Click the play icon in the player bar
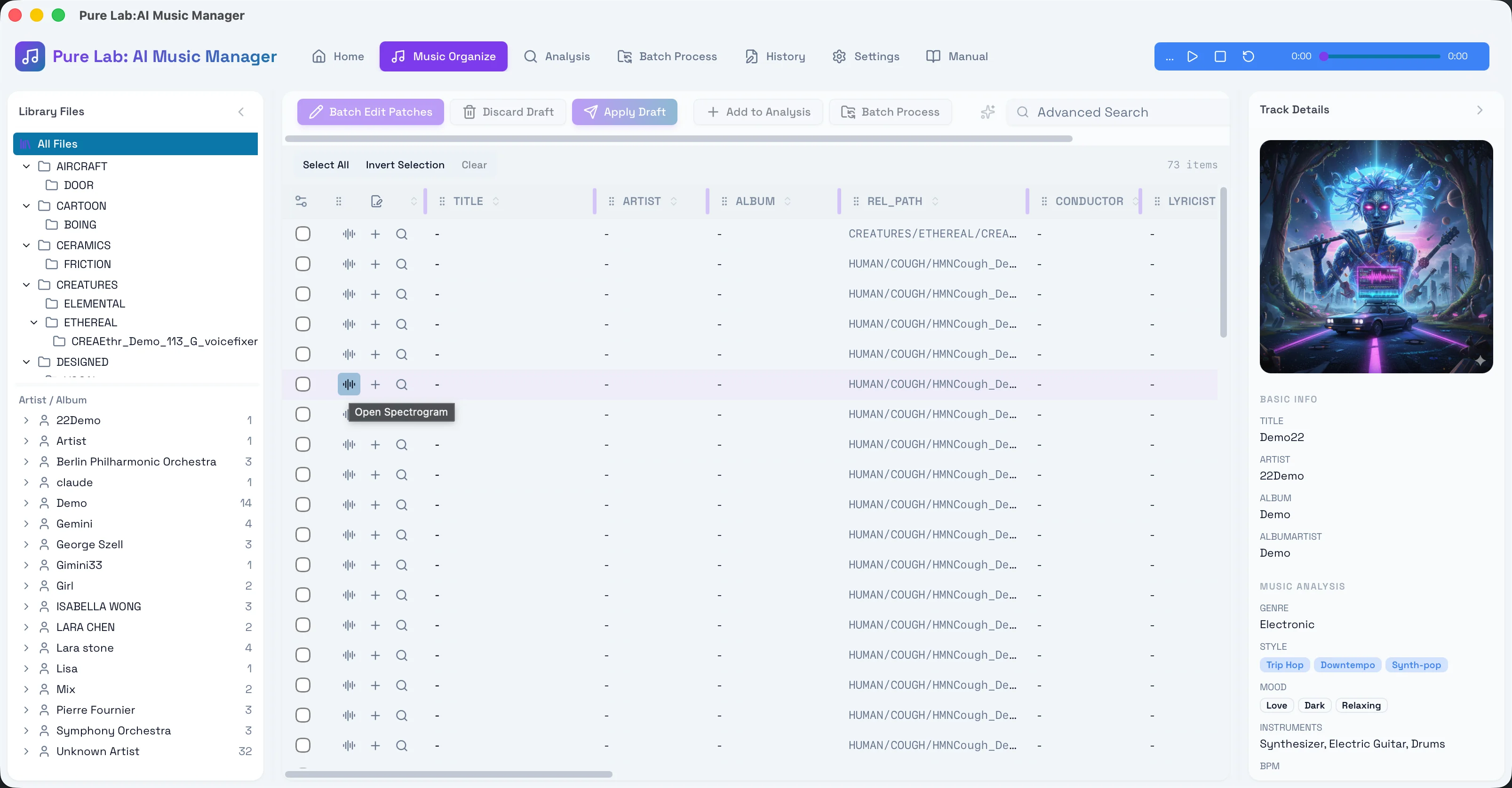The height and width of the screenshot is (788, 1512). (1192, 56)
